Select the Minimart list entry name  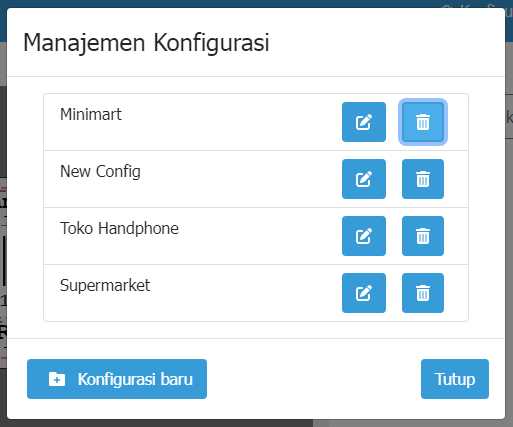pos(91,114)
